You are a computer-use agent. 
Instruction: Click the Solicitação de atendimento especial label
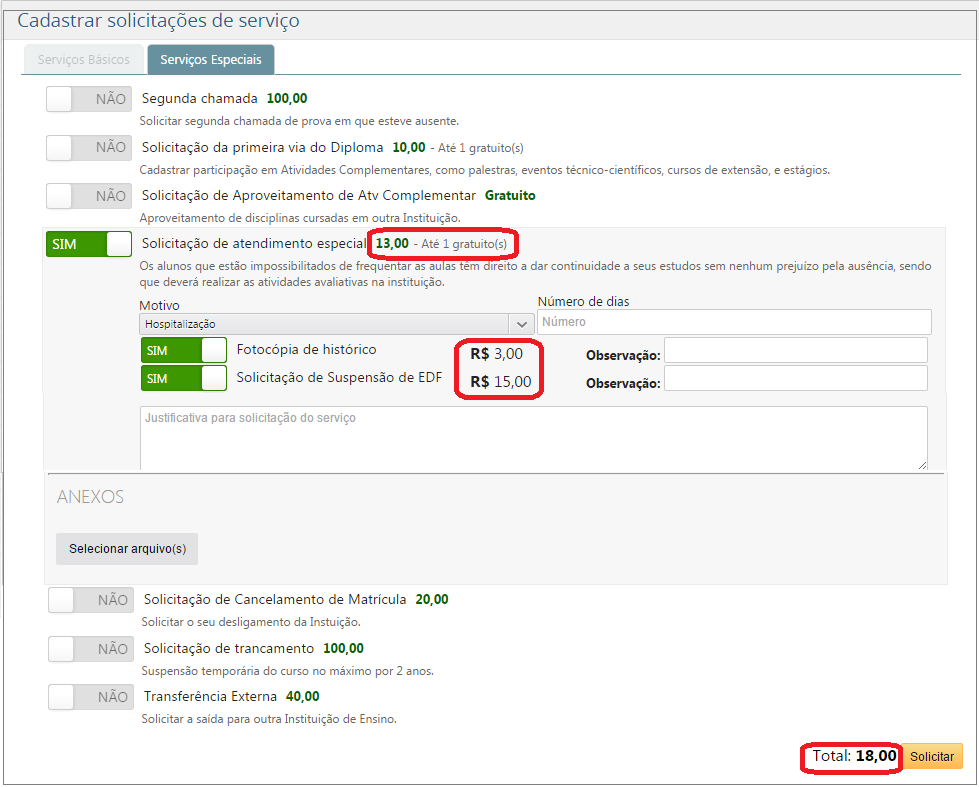[254, 243]
